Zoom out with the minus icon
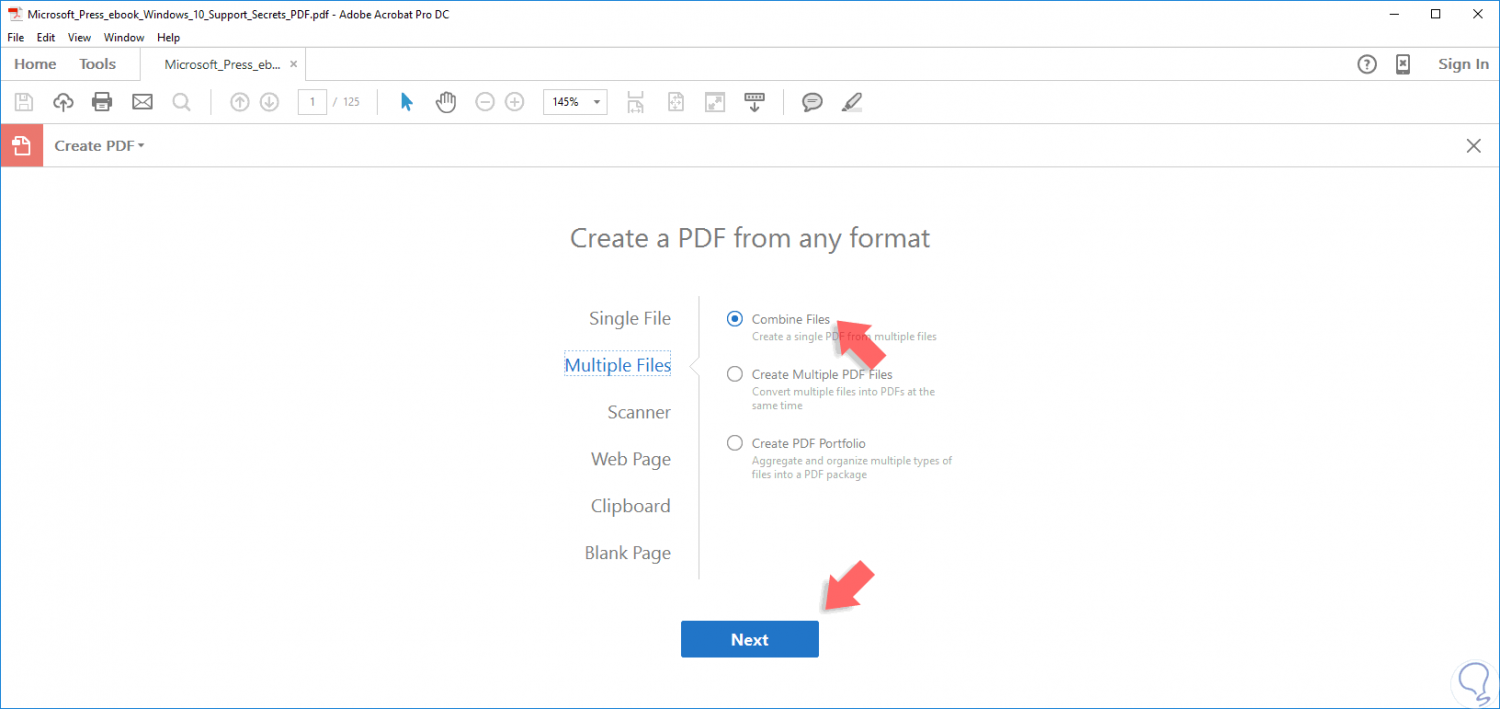Viewport: 1500px width, 709px height. coord(485,102)
